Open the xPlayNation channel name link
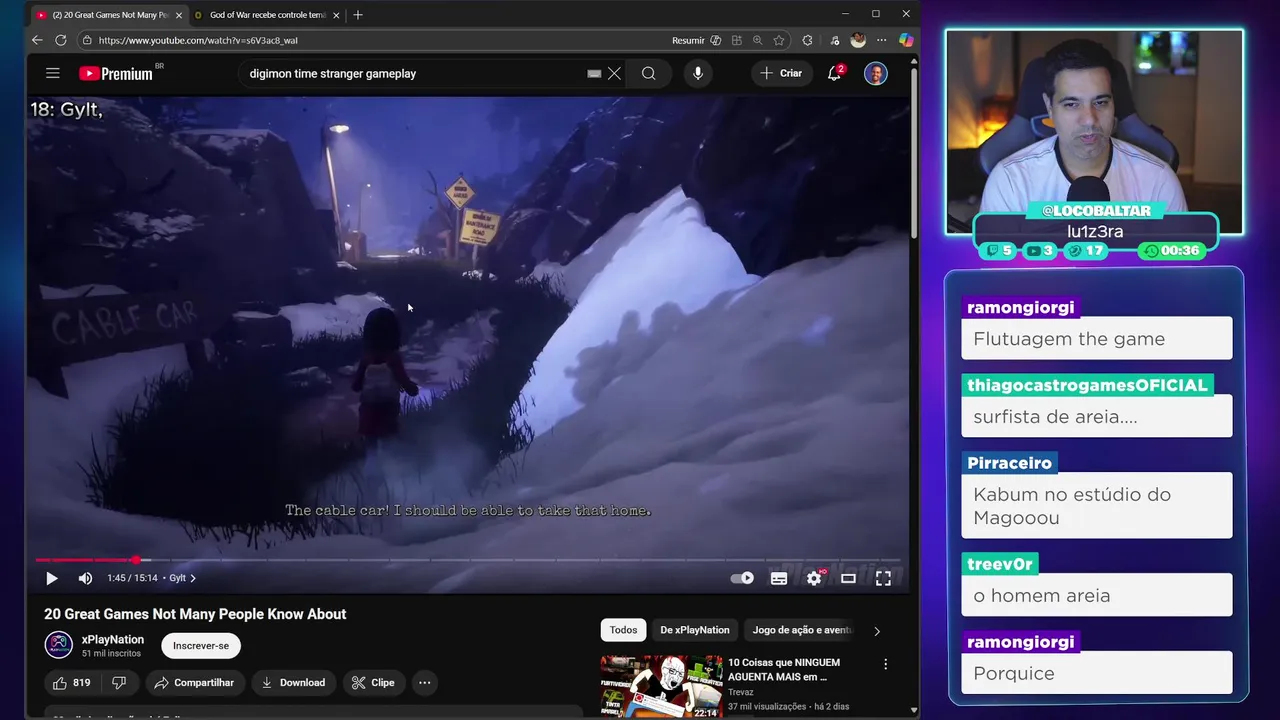The width and height of the screenshot is (1280, 720). (113, 639)
